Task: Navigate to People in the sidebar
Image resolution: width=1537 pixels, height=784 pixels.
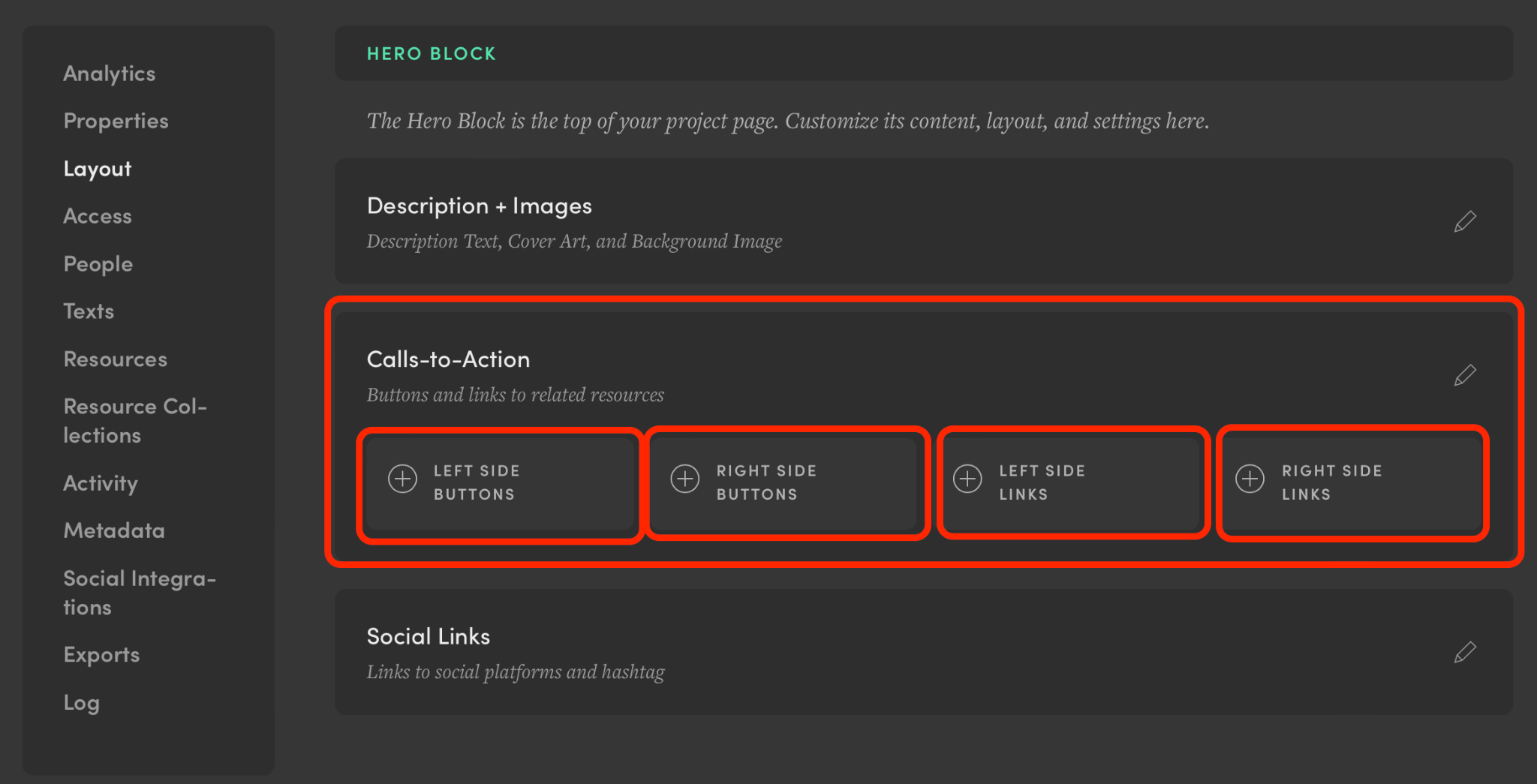Action: click(98, 264)
